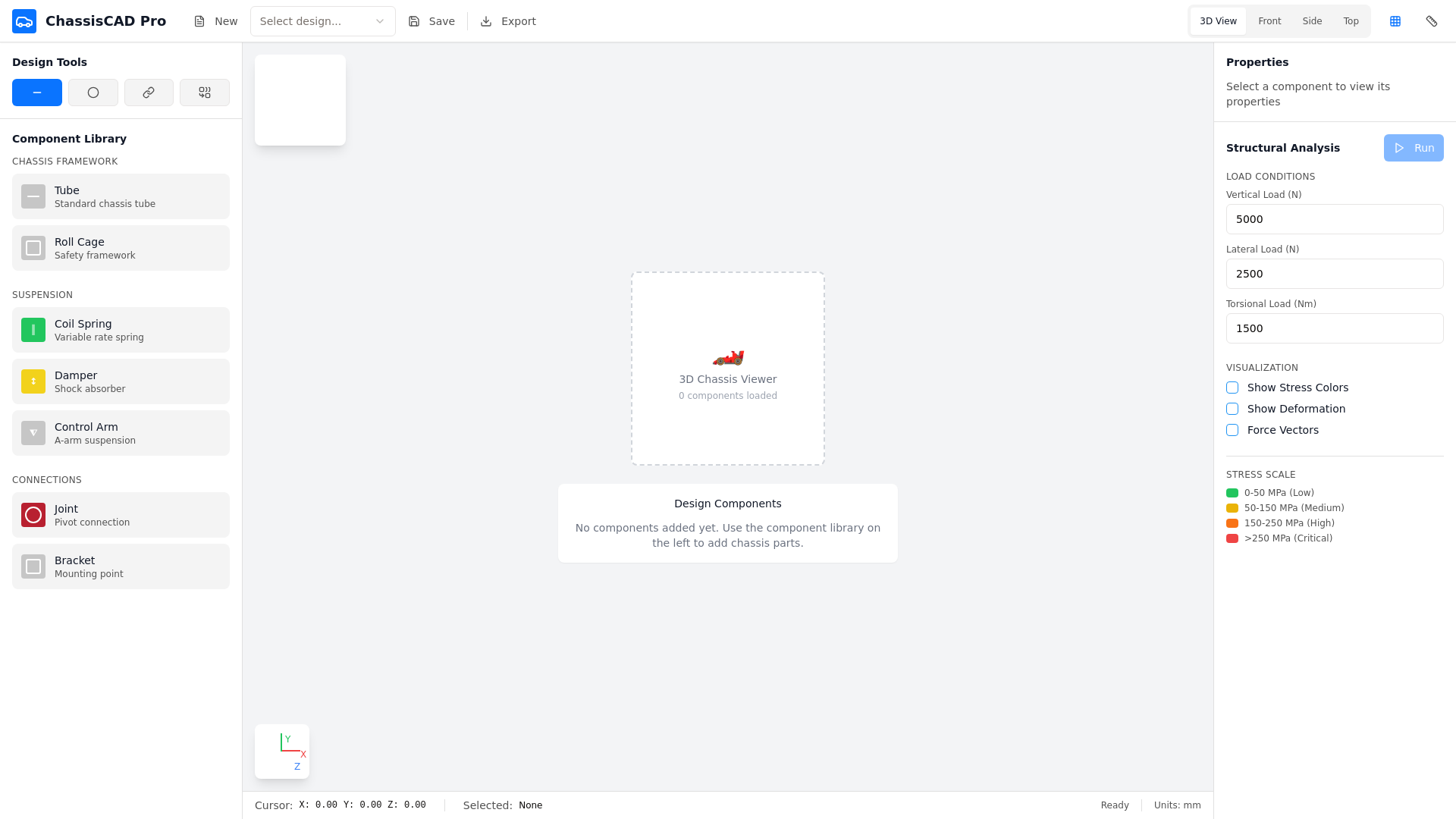The height and width of the screenshot is (819, 1456).
Task: Create a New design
Action: pyautogui.click(x=215, y=21)
